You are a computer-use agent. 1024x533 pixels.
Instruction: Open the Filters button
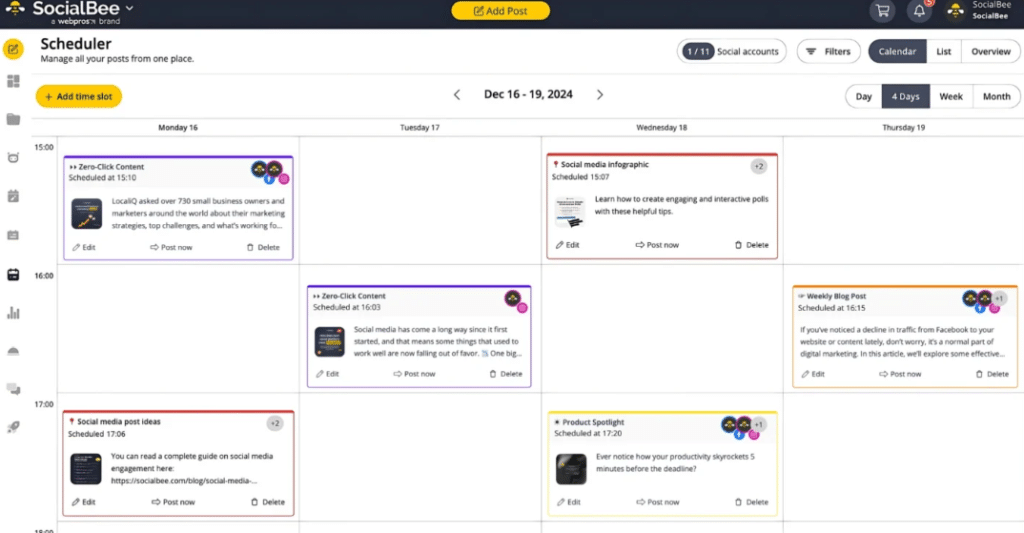(828, 52)
